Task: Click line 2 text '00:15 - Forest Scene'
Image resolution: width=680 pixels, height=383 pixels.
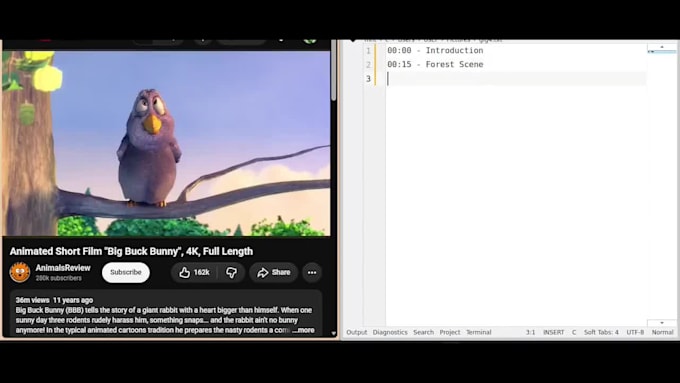Action: coord(435,64)
